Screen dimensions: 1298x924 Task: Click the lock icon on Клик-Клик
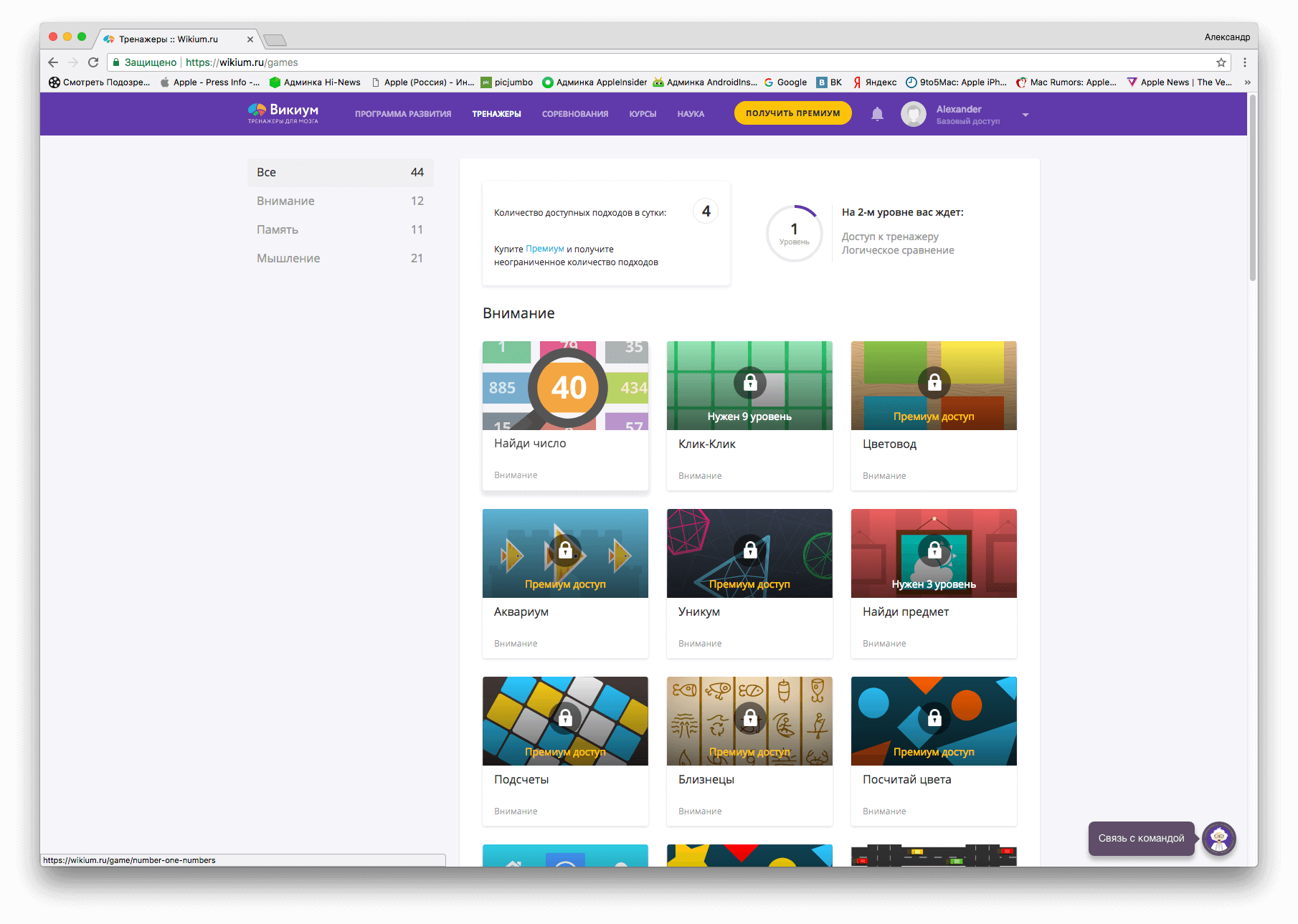[749, 383]
